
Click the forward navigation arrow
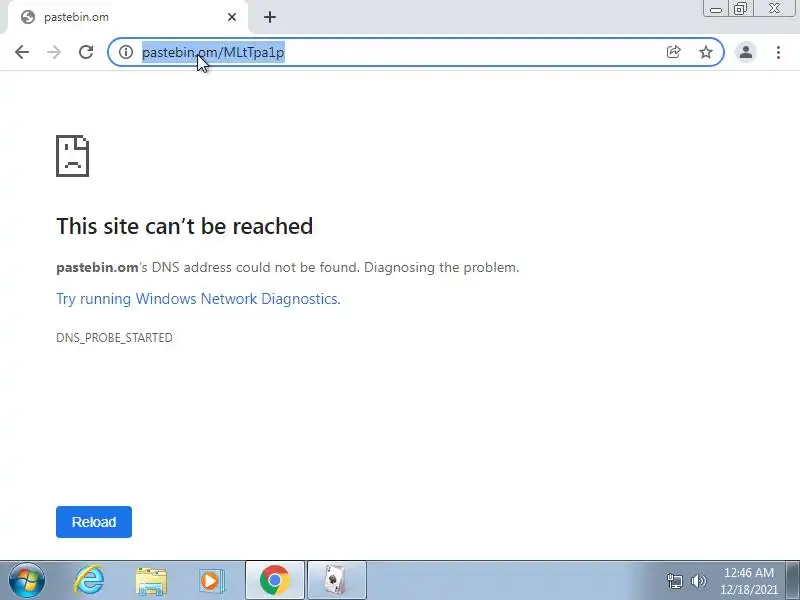pos(54,52)
